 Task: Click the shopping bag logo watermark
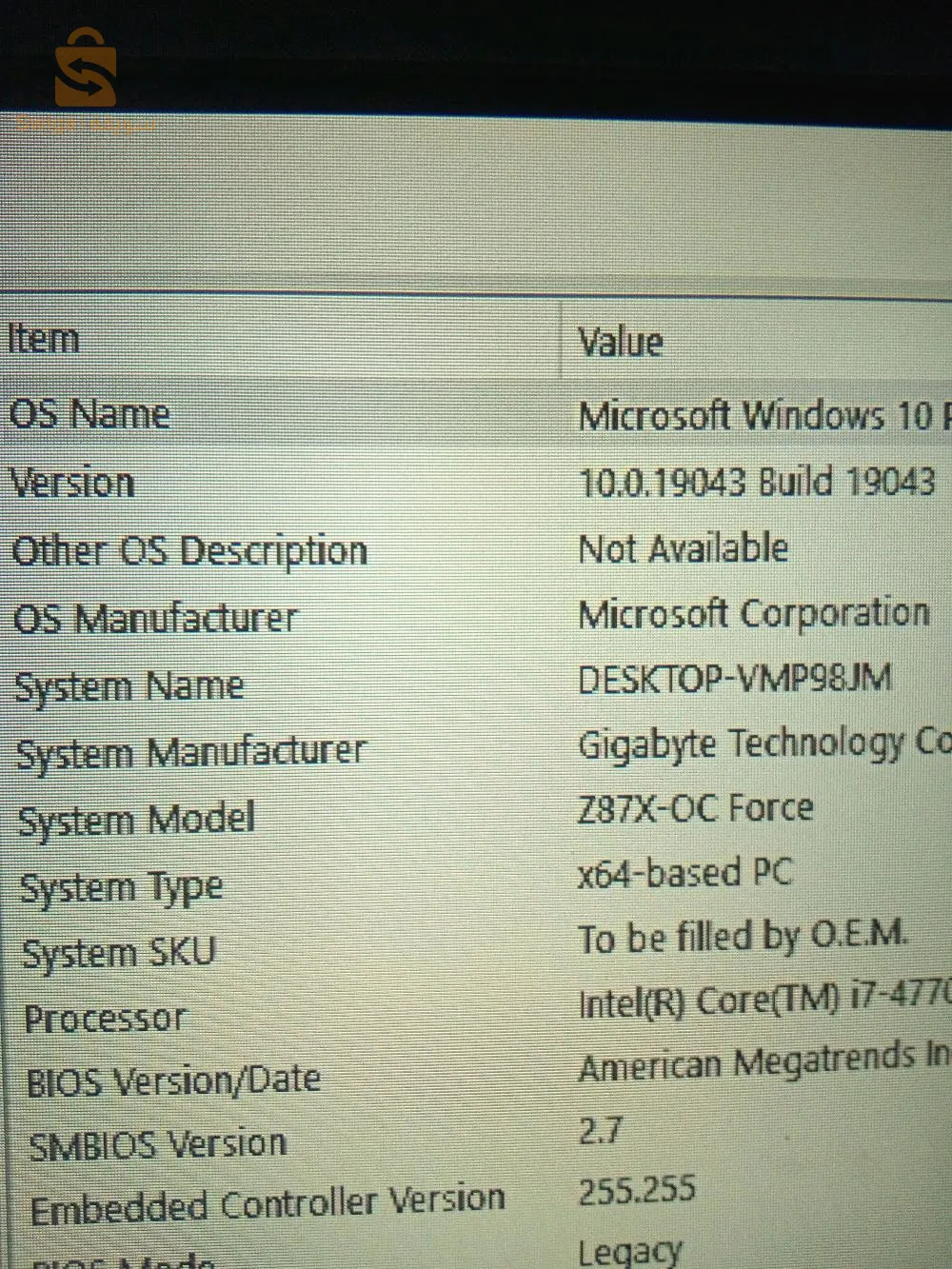[x=85, y=69]
